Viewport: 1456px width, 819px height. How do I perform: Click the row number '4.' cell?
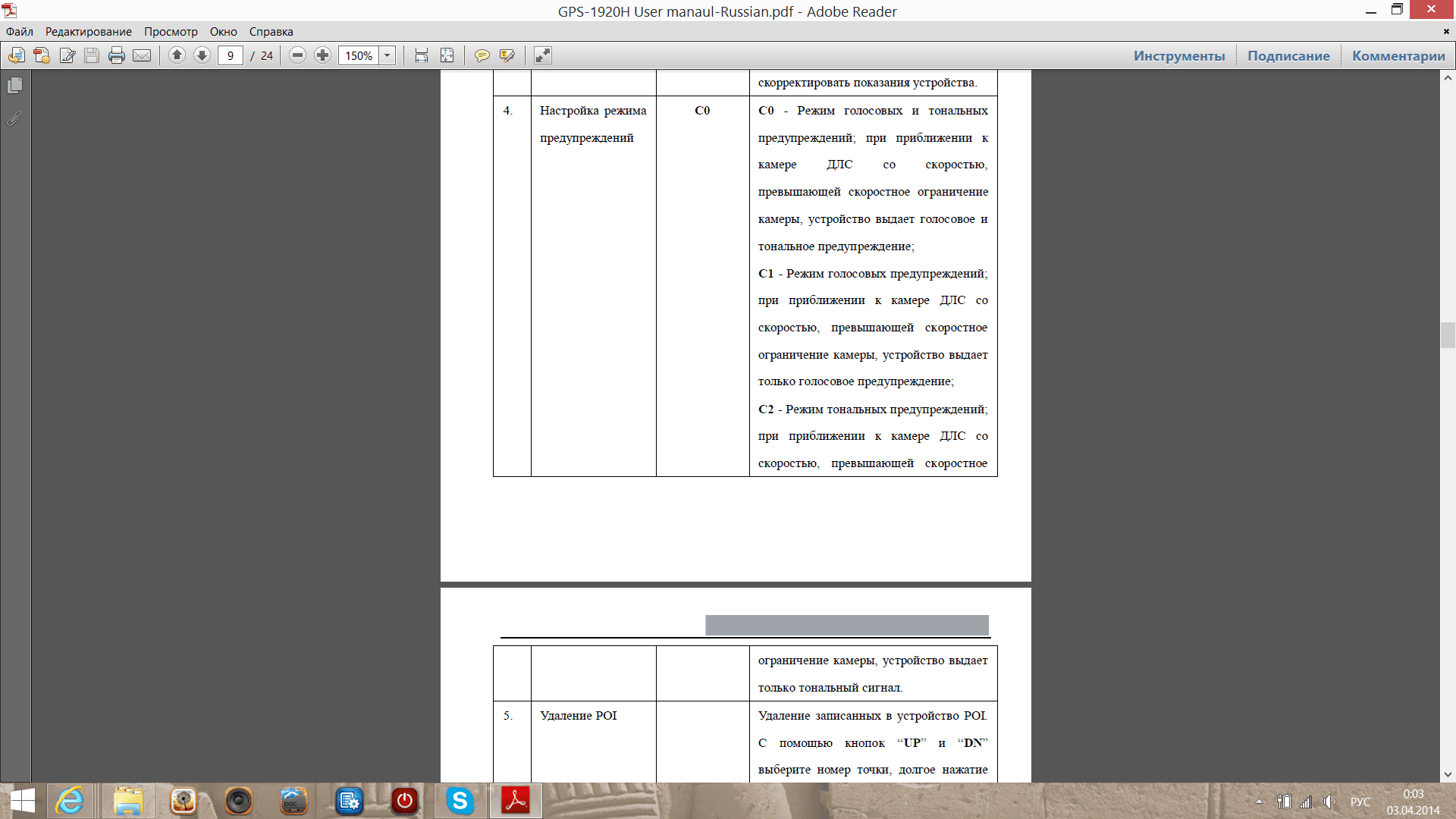point(508,110)
